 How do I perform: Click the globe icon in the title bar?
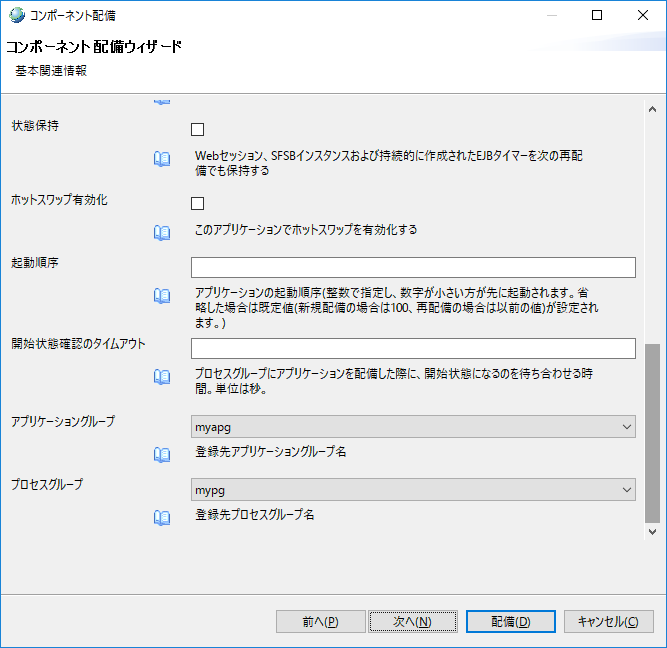(x=14, y=15)
